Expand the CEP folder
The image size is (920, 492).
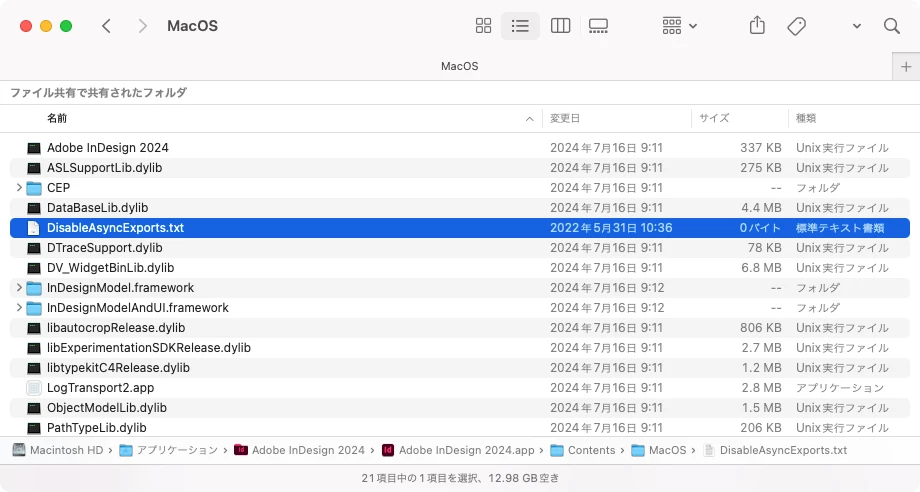19,188
